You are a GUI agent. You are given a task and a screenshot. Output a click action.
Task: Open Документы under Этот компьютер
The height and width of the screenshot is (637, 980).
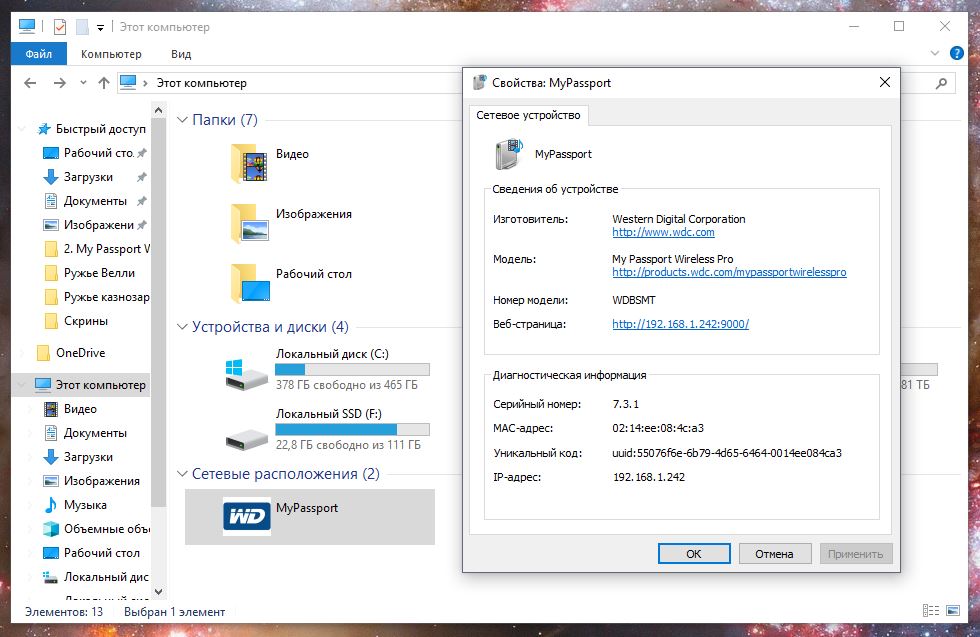[x=85, y=433]
